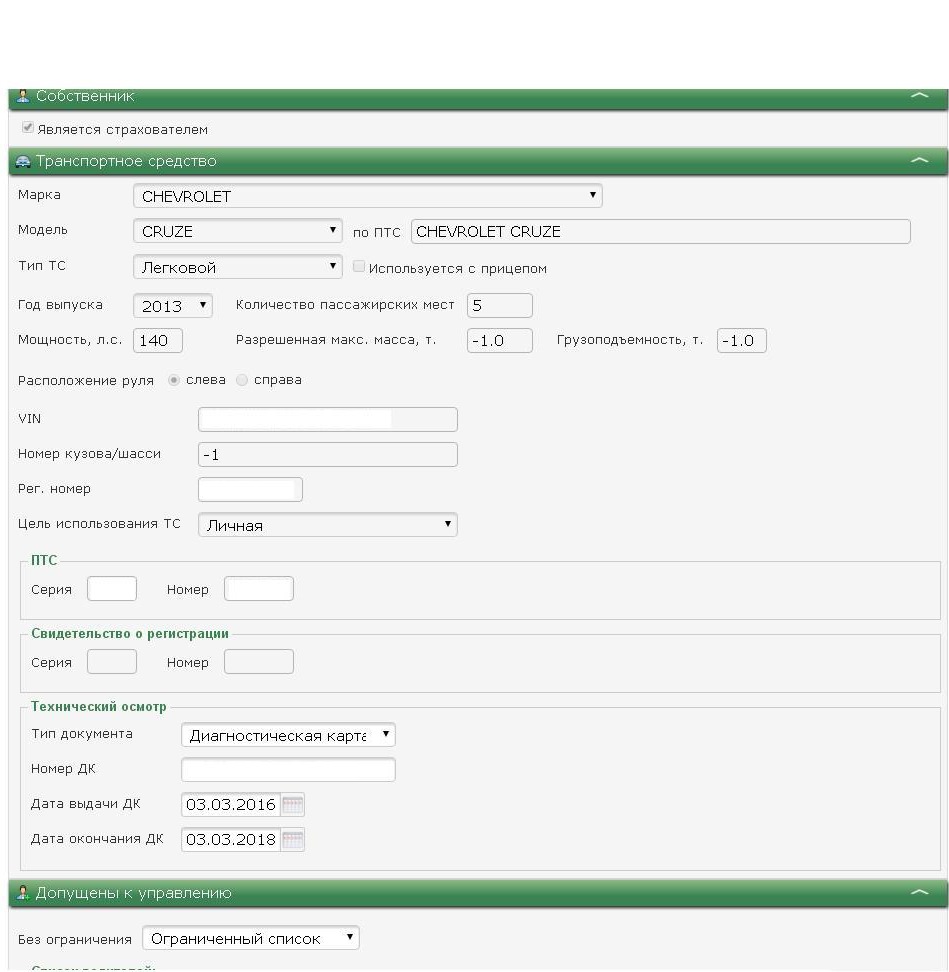Open calendar picker for Дата окончания ДК
The height and width of the screenshot is (972, 949).
[293, 840]
